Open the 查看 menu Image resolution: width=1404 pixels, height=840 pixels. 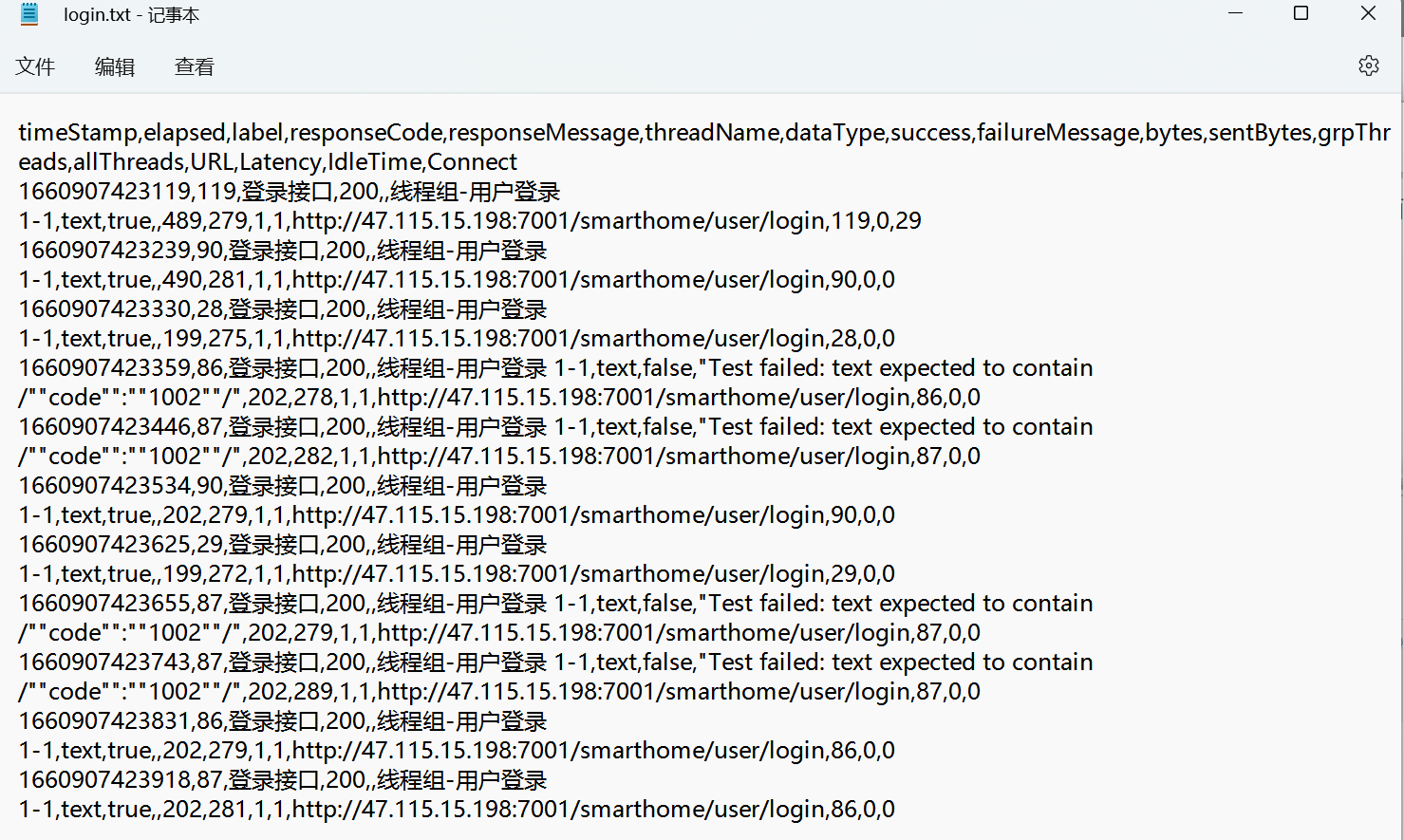(195, 66)
